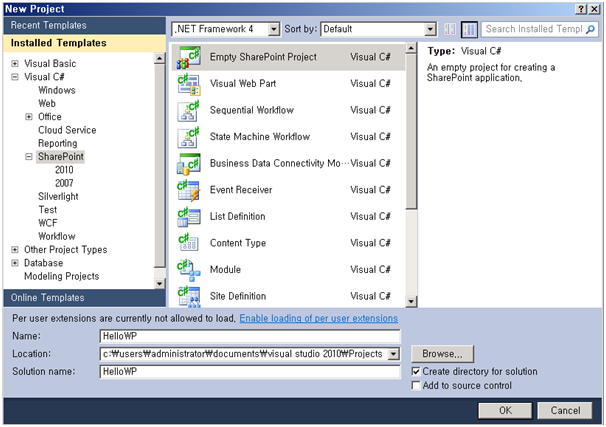Select the WCF category
This screenshot has width=606, height=427.
48,223
